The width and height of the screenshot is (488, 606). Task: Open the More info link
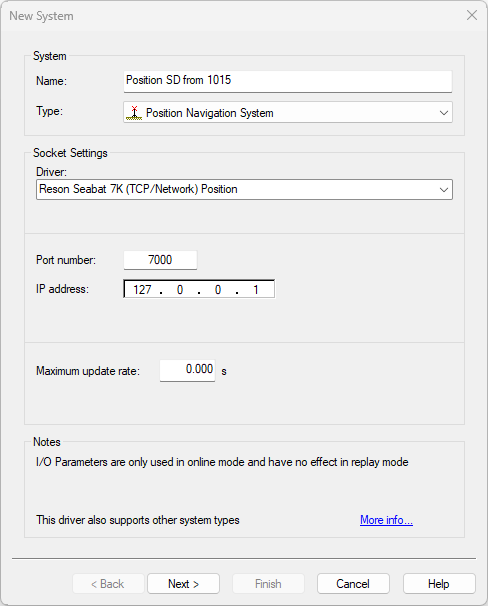[x=386, y=520]
